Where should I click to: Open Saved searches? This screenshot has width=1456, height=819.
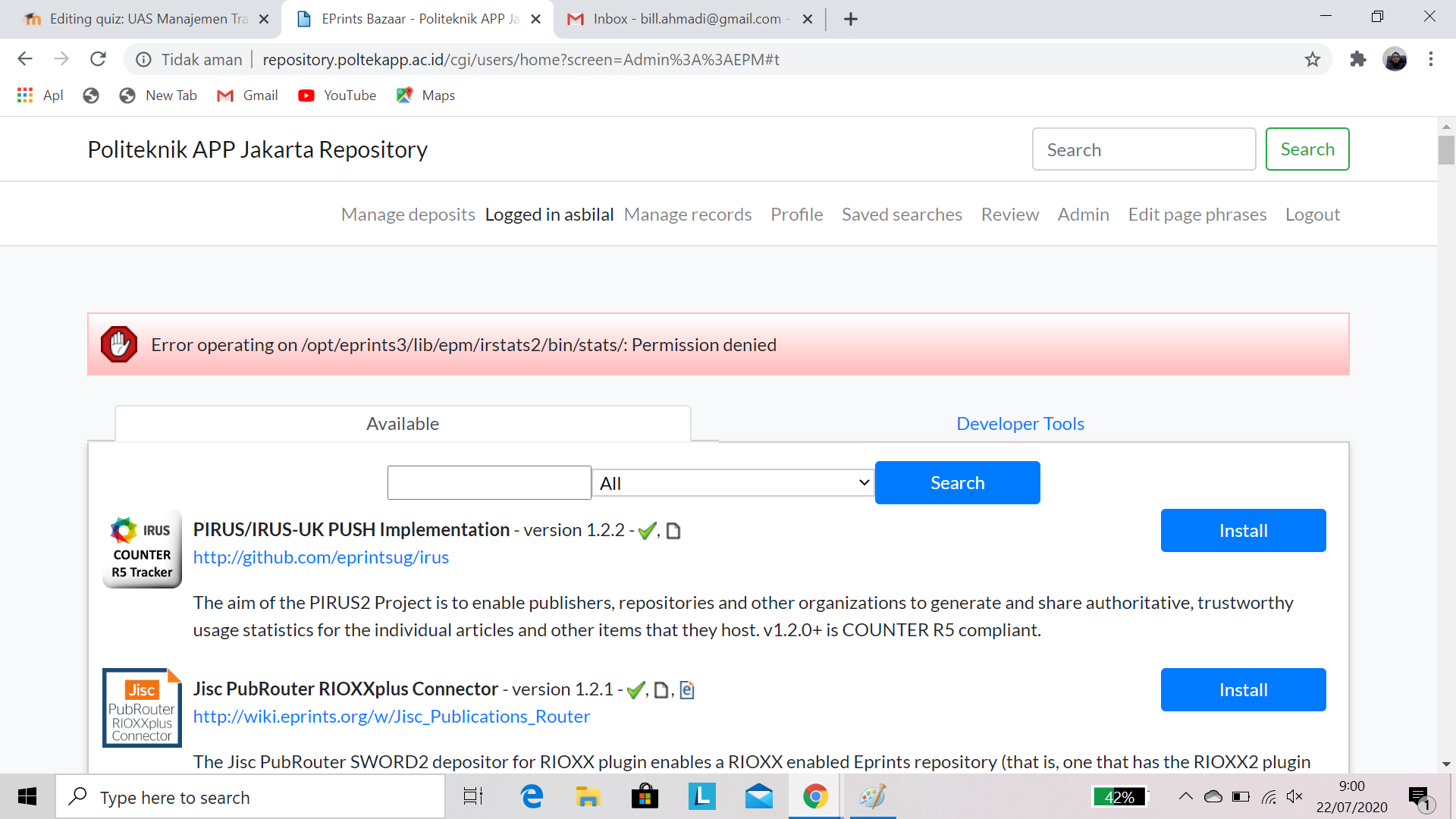pyautogui.click(x=902, y=215)
